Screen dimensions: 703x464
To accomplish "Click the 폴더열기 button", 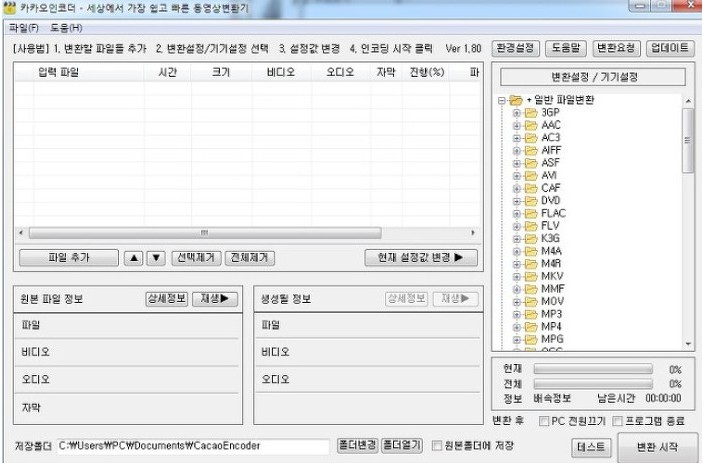I will click(x=402, y=446).
